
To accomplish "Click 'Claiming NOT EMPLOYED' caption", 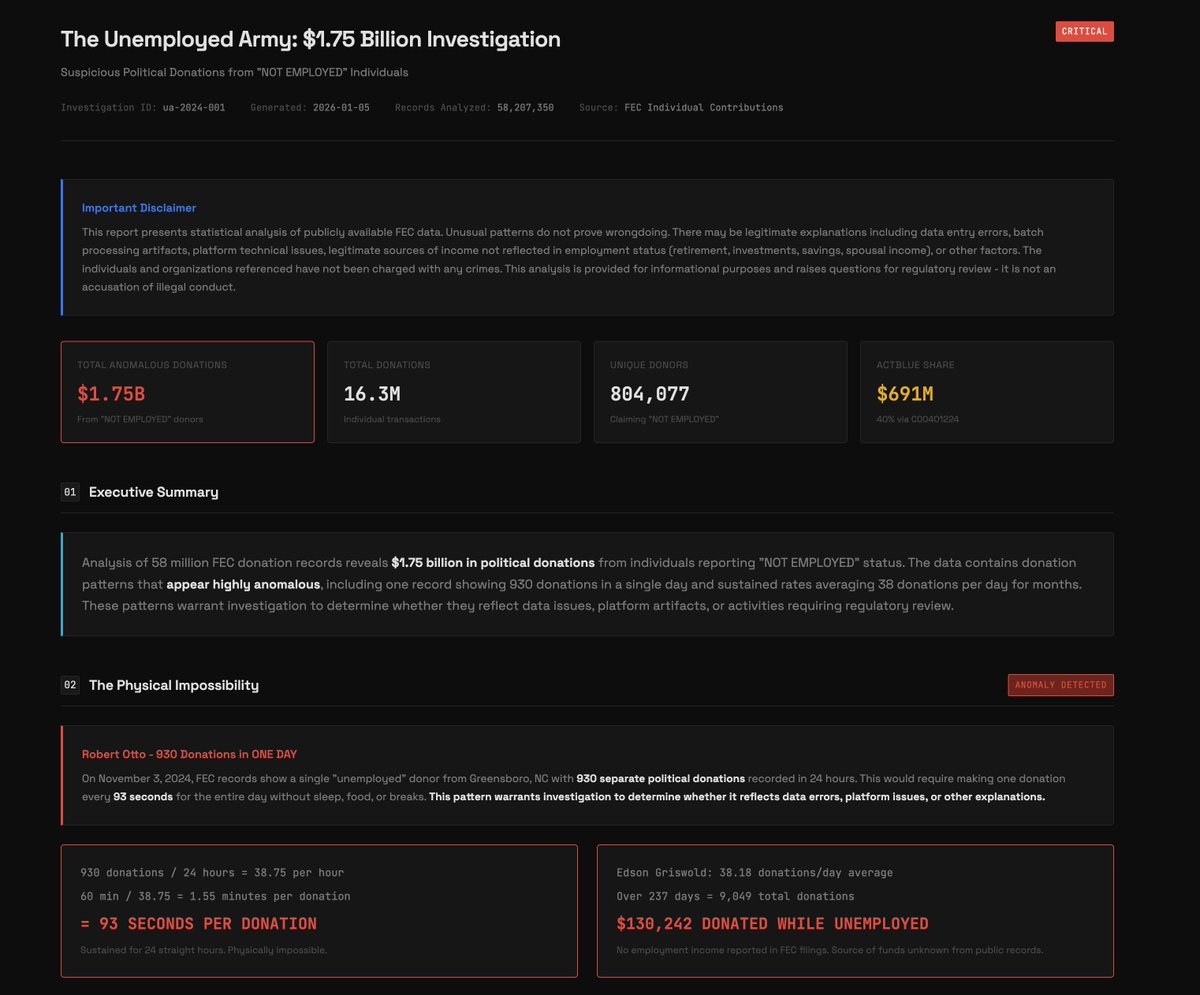I will click(664, 419).
